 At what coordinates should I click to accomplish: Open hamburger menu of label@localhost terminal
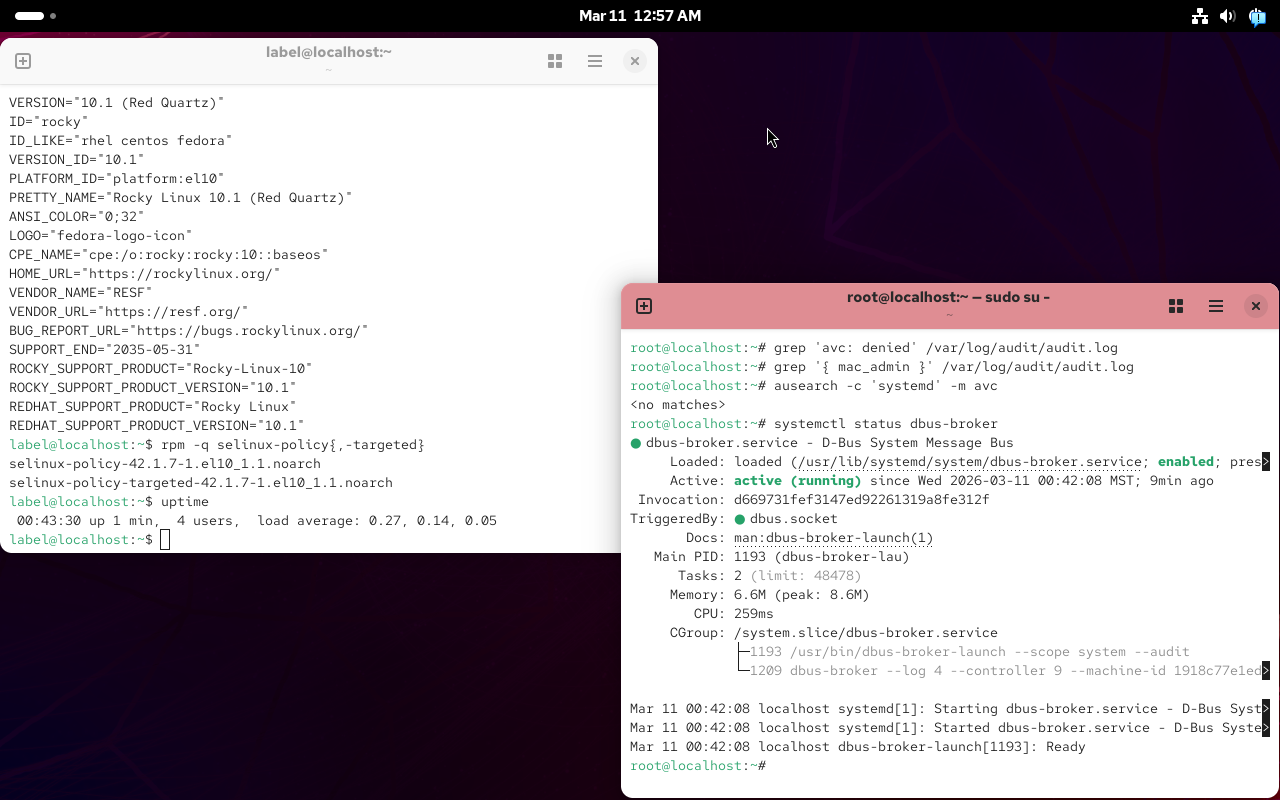pos(595,61)
